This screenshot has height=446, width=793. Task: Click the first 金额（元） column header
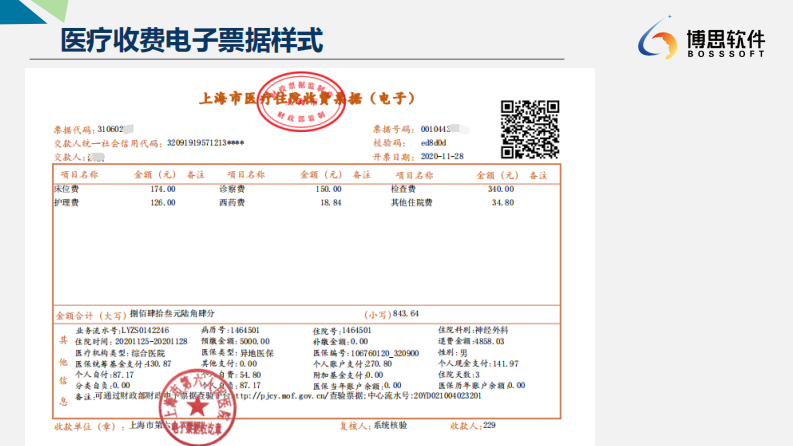point(155,175)
